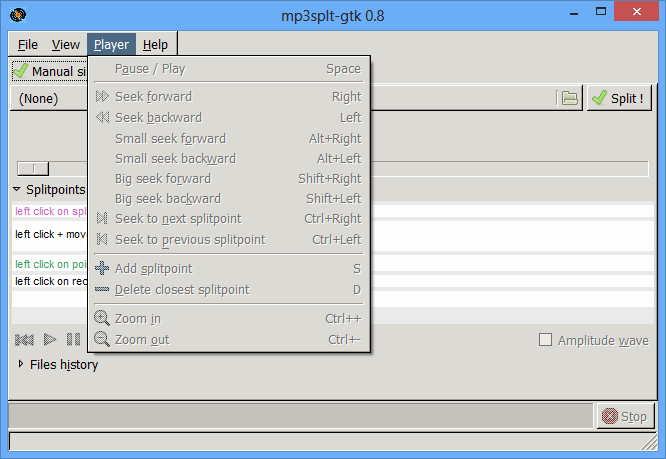
Task: Click the bottom progress bar area
Action: (301, 416)
